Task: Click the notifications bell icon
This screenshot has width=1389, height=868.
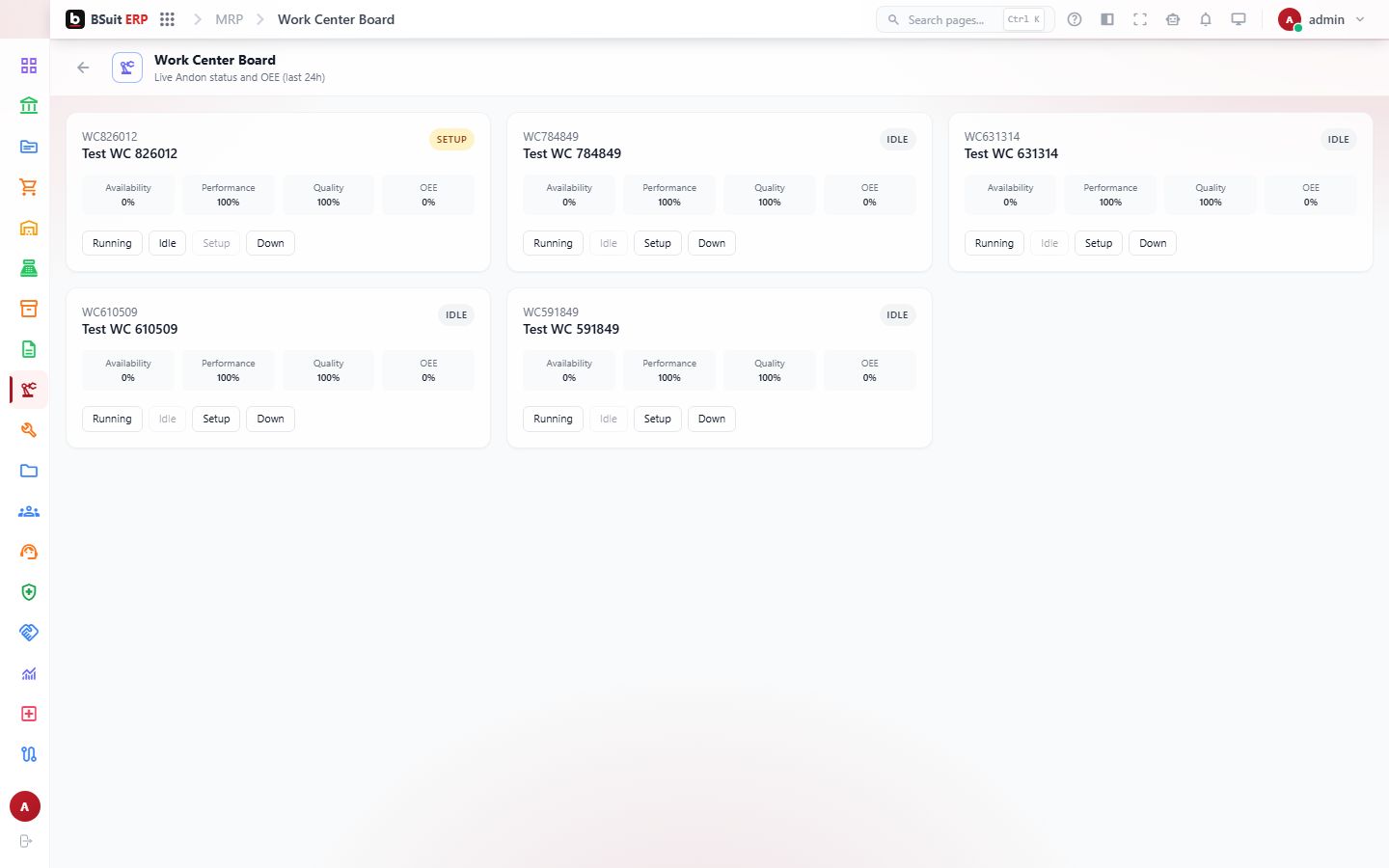Action: pyautogui.click(x=1206, y=19)
